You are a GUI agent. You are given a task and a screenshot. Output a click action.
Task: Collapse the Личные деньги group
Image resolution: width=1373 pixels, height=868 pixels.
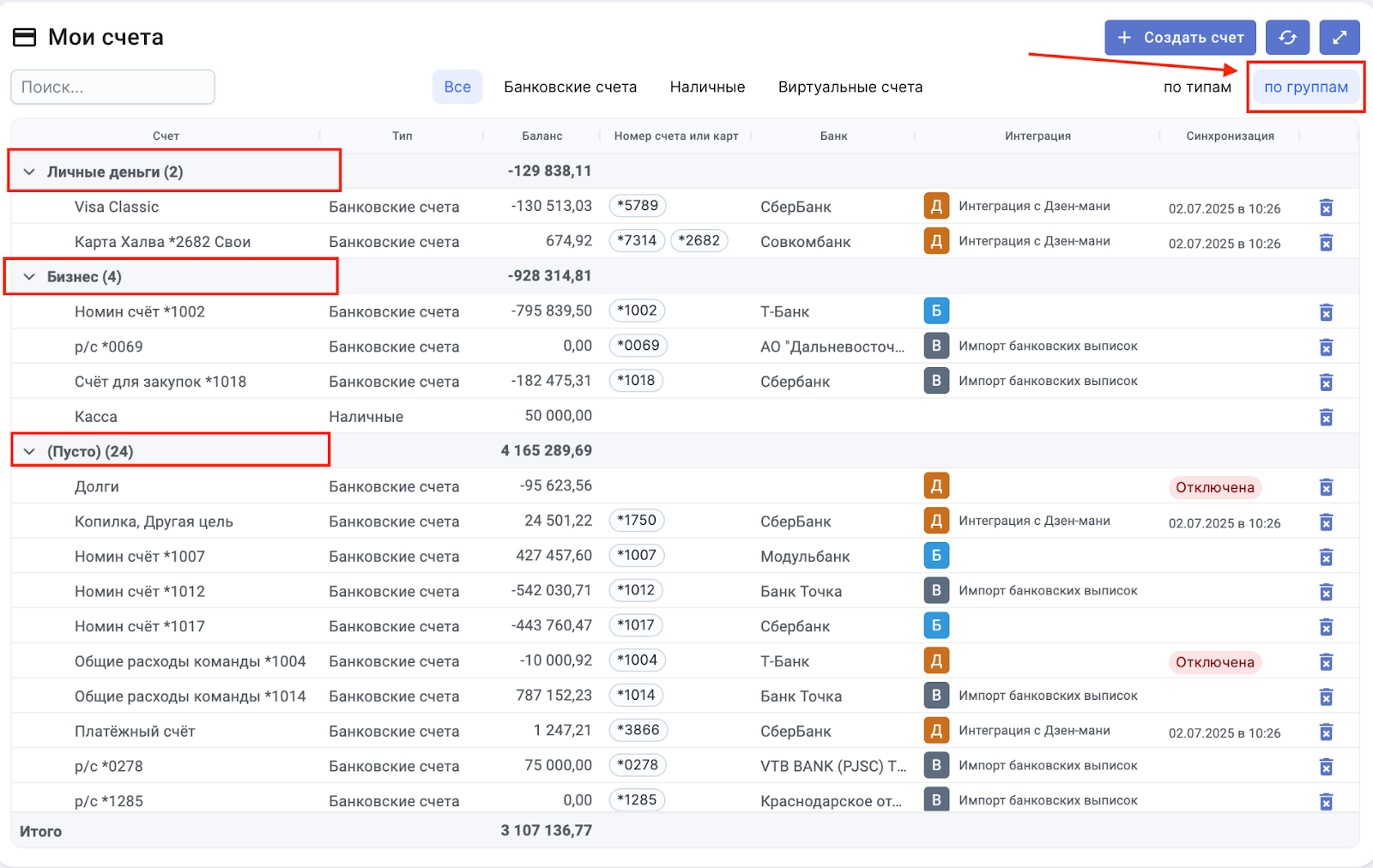click(29, 172)
